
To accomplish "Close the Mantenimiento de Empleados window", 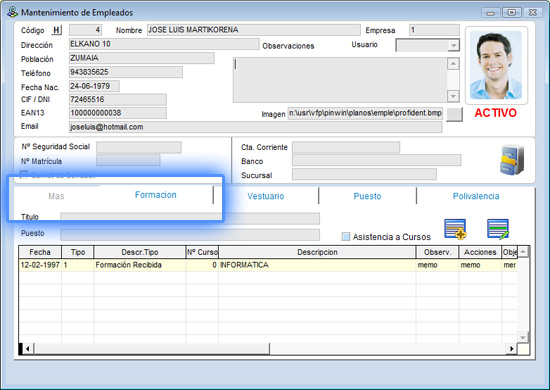I will point(533,13).
